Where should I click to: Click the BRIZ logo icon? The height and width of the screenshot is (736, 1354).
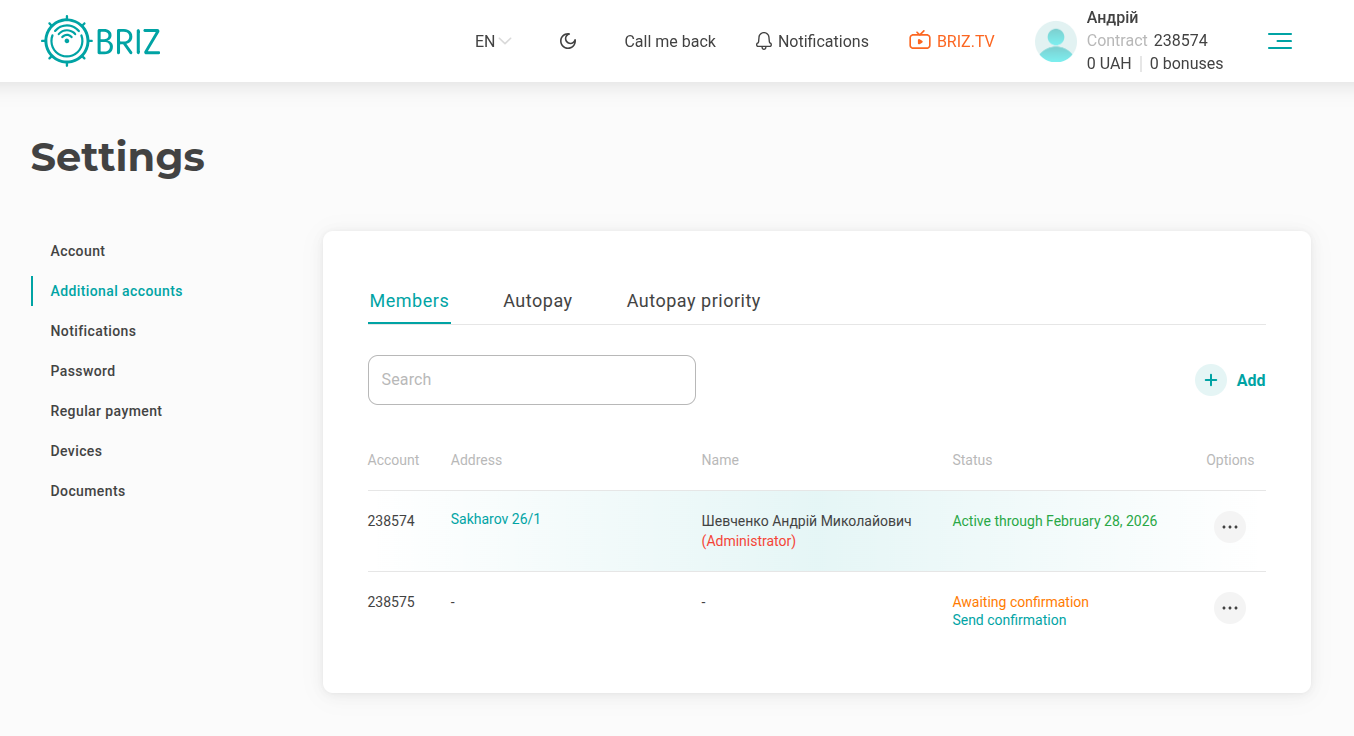pos(66,41)
